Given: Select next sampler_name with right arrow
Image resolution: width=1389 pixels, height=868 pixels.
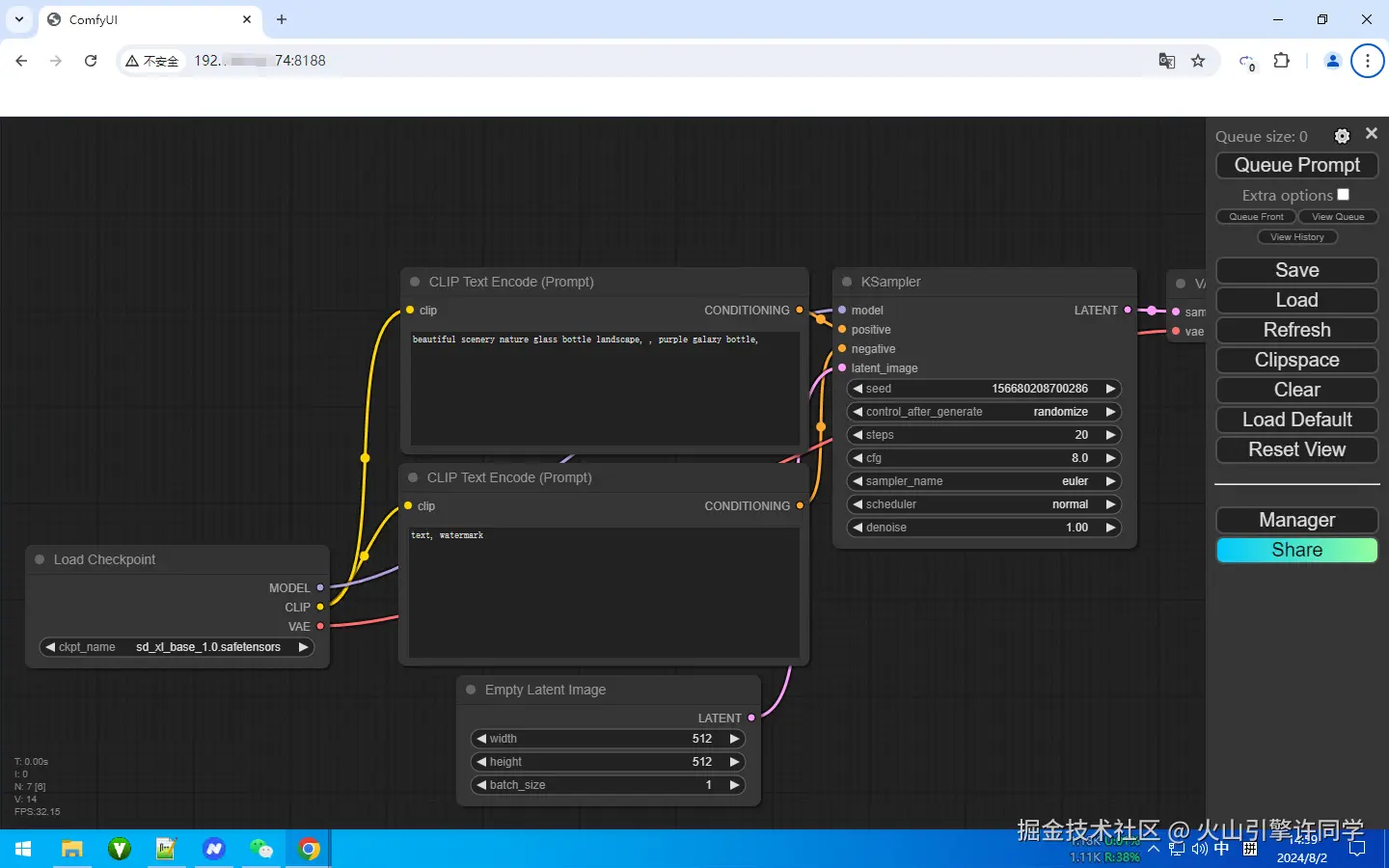Looking at the screenshot, I should (1110, 481).
